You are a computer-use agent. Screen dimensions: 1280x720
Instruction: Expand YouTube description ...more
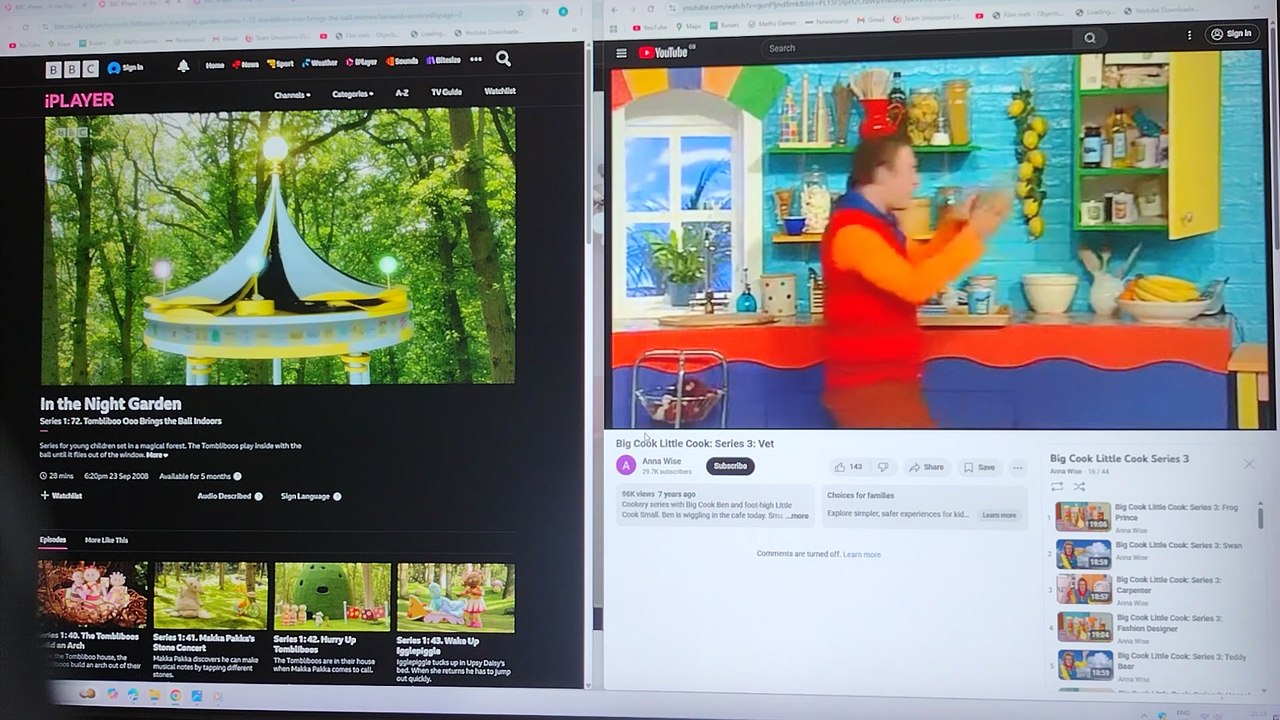click(797, 516)
